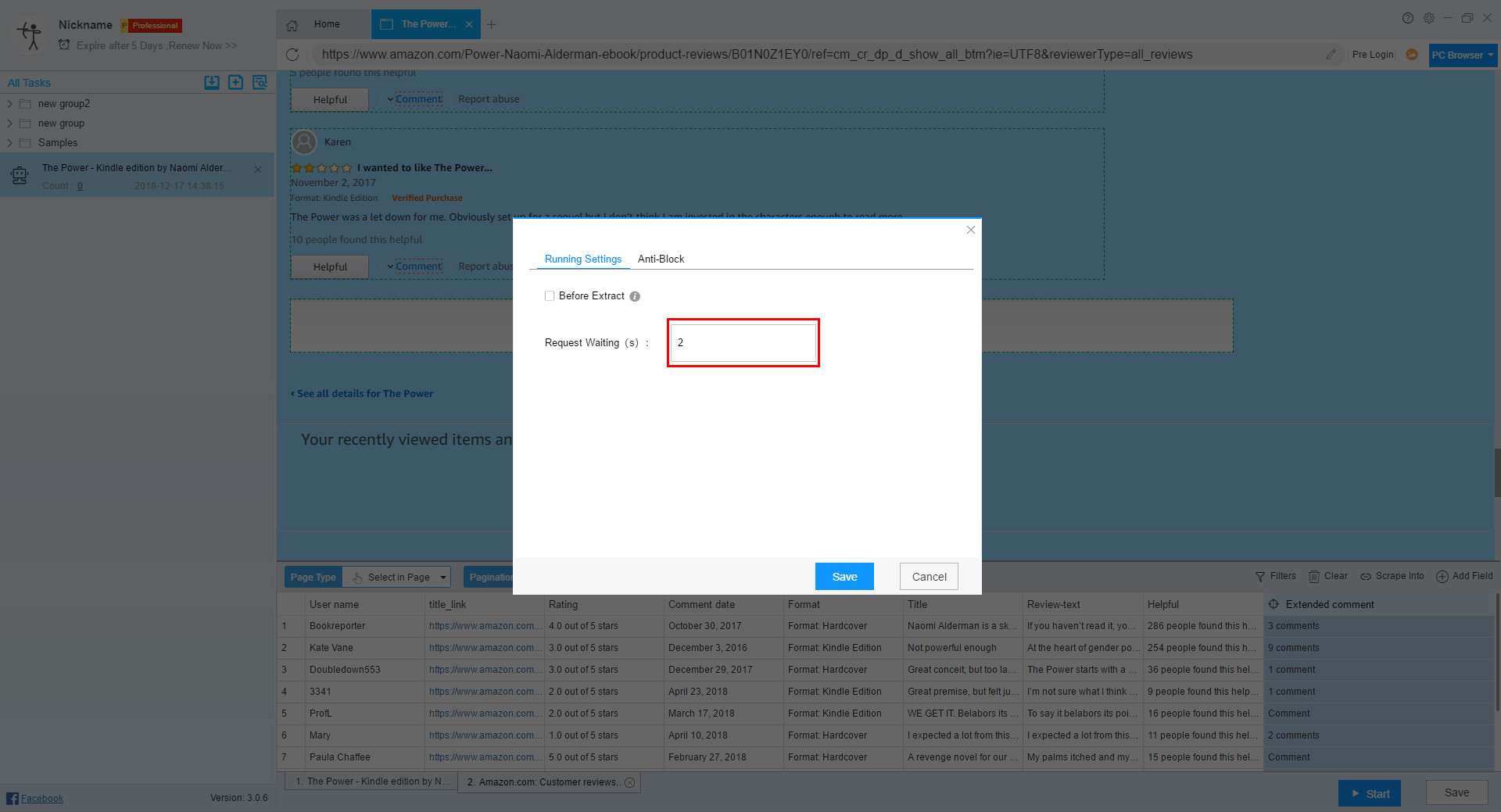Click the Save button in dialog

point(844,577)
